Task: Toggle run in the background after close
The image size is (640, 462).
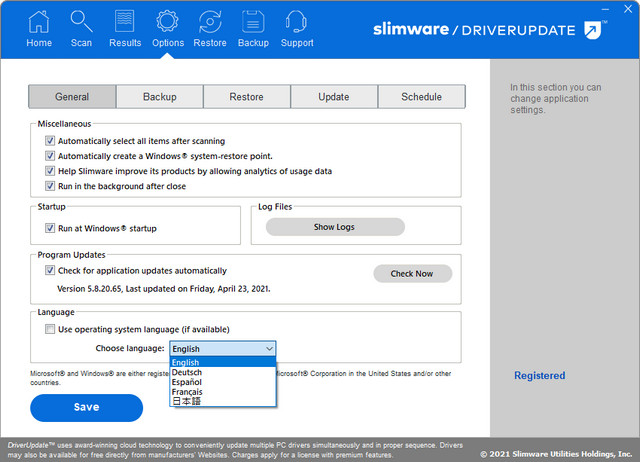Action: [x=50, y=186]
